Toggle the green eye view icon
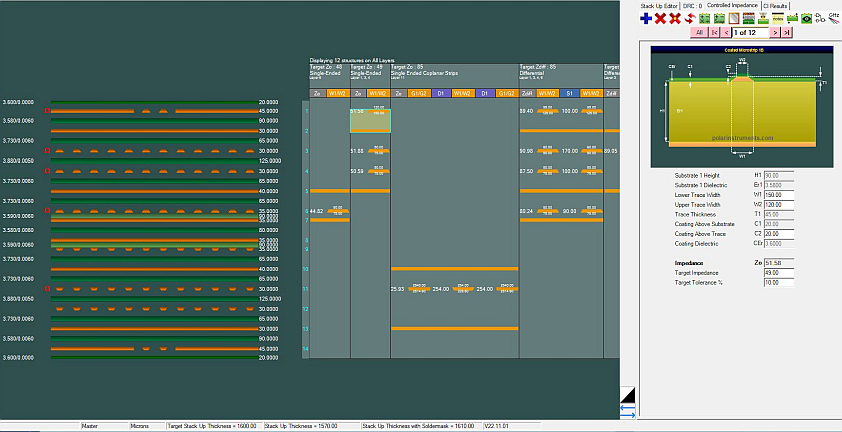This screenshot has height=432, width=842. 807,19
